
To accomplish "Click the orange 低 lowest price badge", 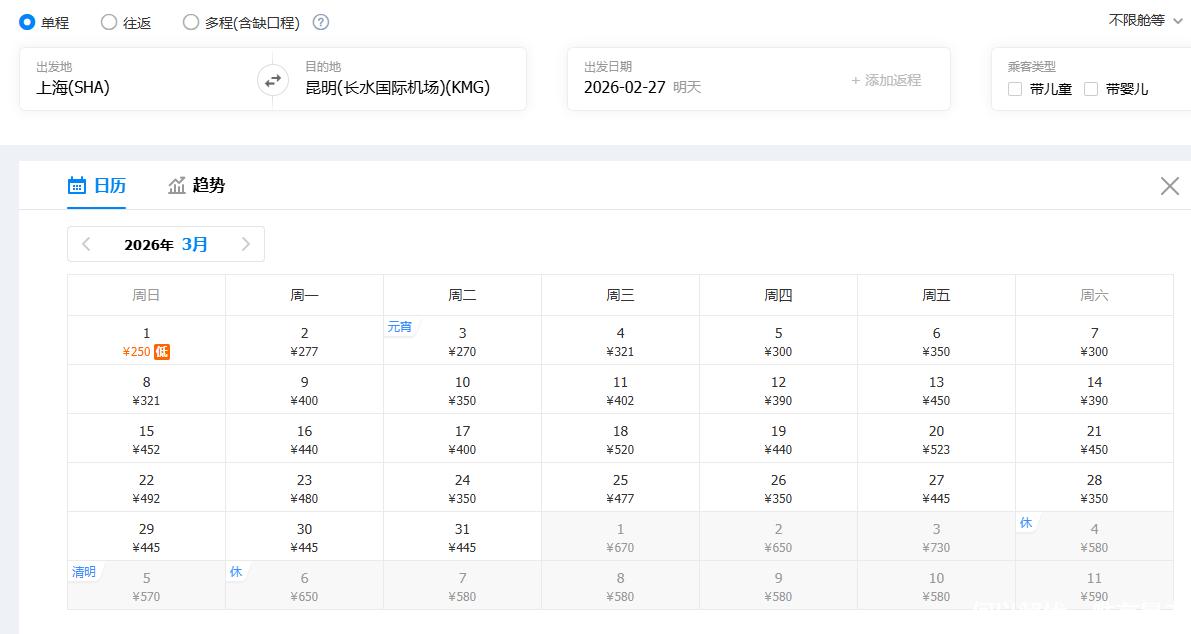I will [162, 352].
